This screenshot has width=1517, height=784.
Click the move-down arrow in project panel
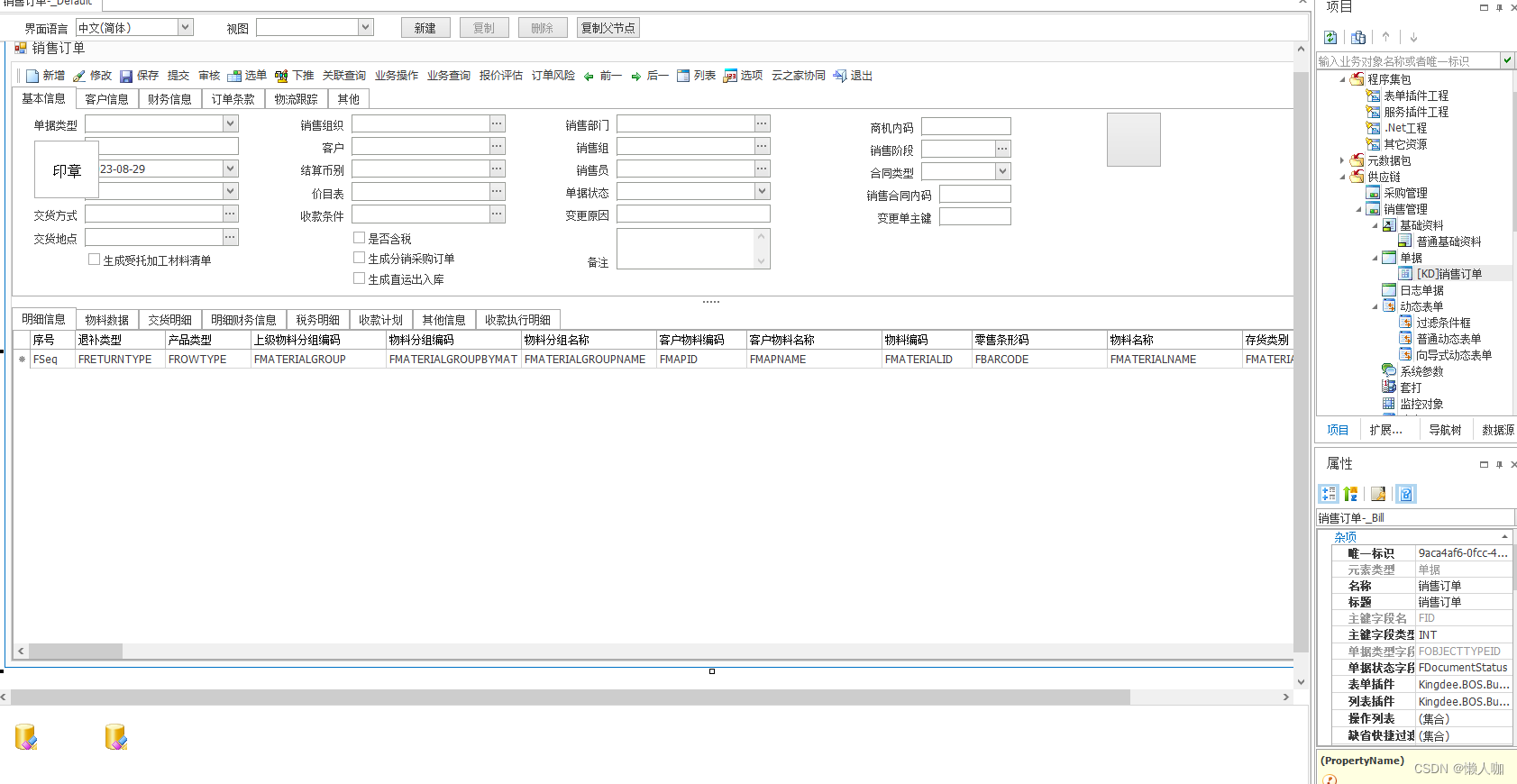point(1413,37)
